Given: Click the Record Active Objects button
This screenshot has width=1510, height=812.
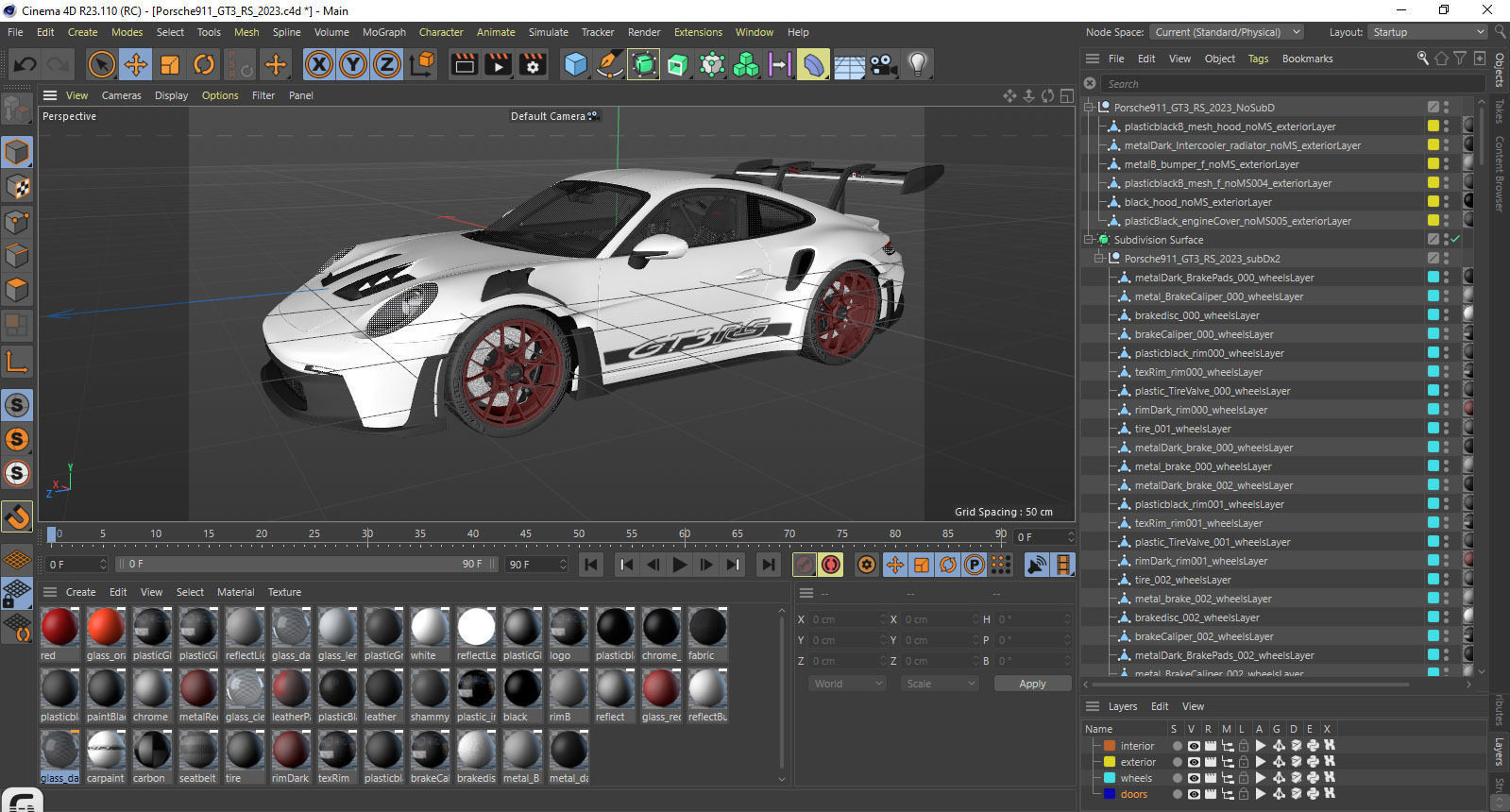Looking at the screenshot, I should point(831,565).
